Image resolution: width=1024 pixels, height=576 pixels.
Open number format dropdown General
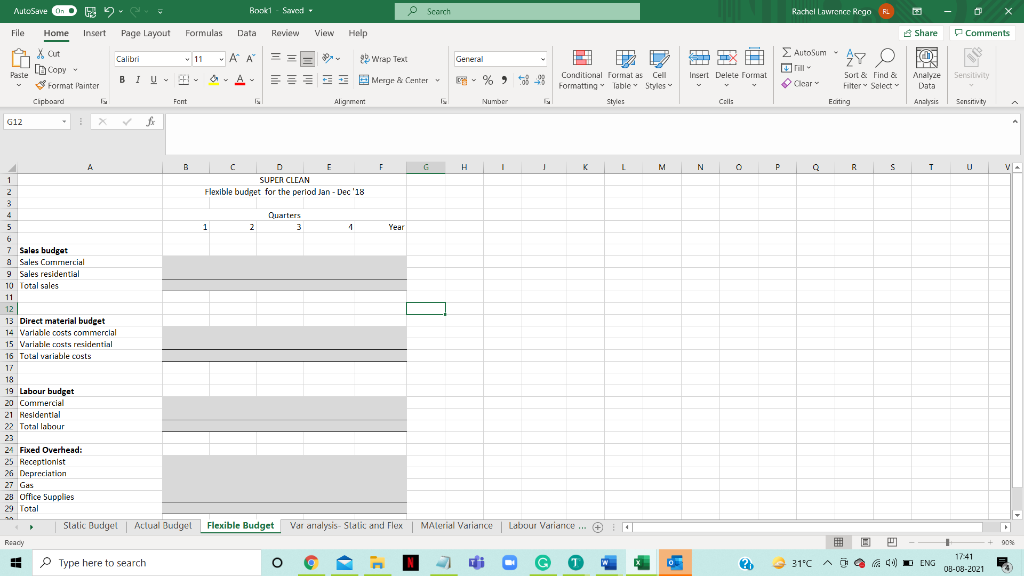click(x=543, y=59)
